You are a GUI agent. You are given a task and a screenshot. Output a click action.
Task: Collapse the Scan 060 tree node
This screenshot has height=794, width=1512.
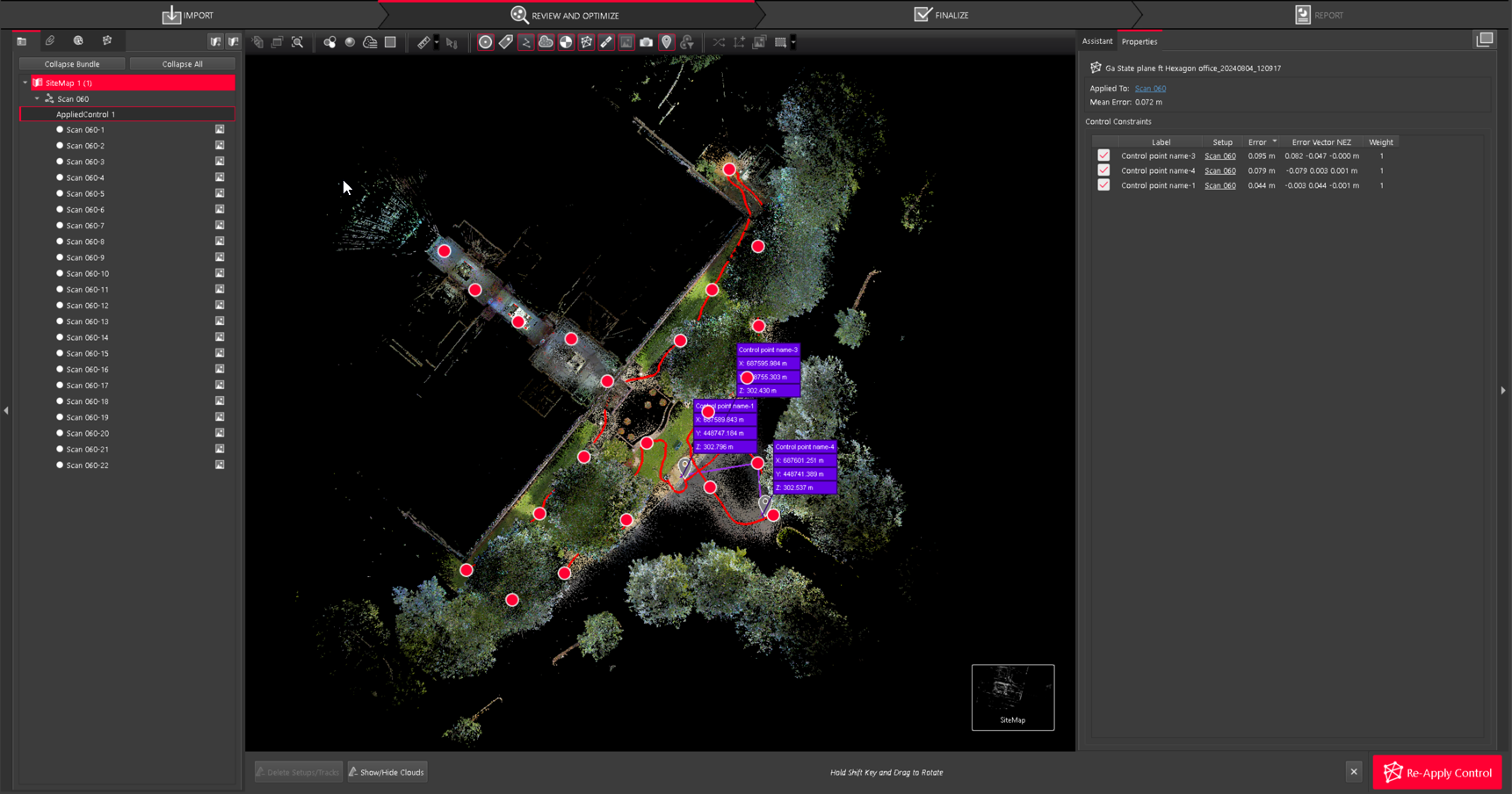click(x=37, y=99)
